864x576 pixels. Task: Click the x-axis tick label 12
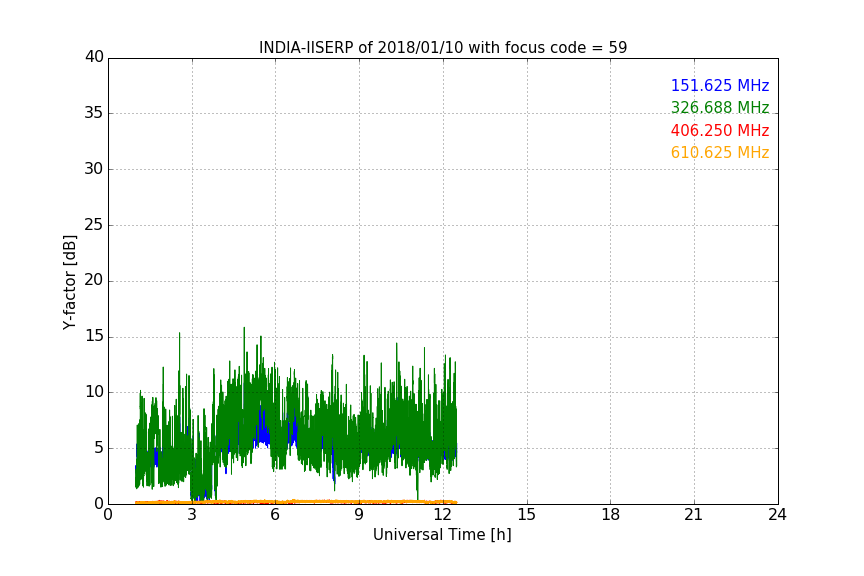tap(443, 515)
